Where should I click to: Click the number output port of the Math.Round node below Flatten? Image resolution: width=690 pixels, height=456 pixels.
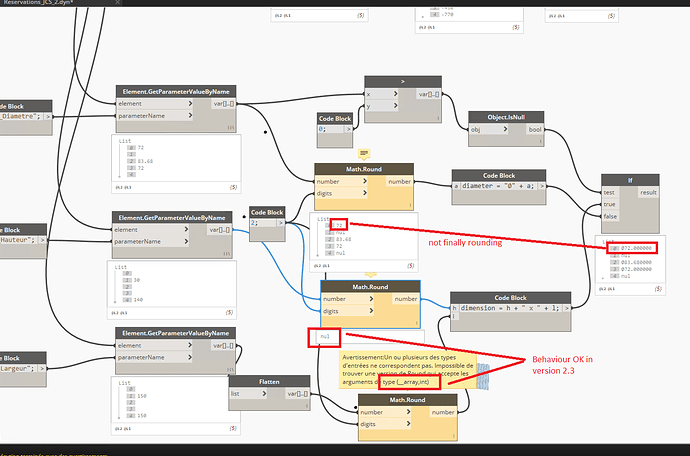(443, 412)
